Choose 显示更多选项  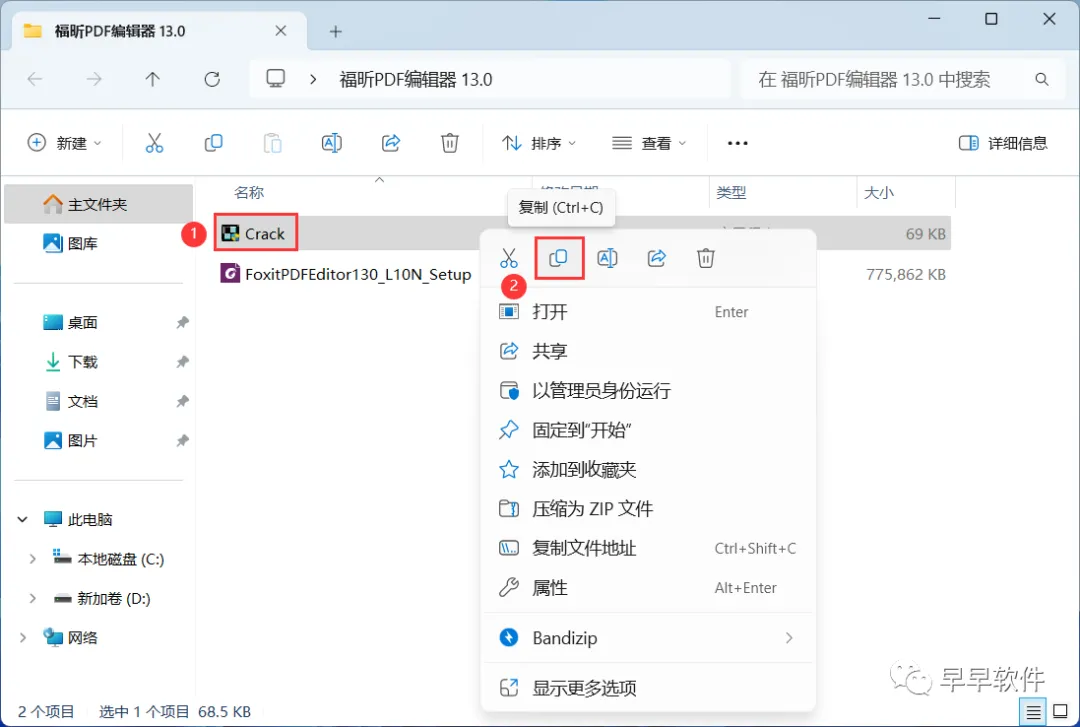point(648,688)
